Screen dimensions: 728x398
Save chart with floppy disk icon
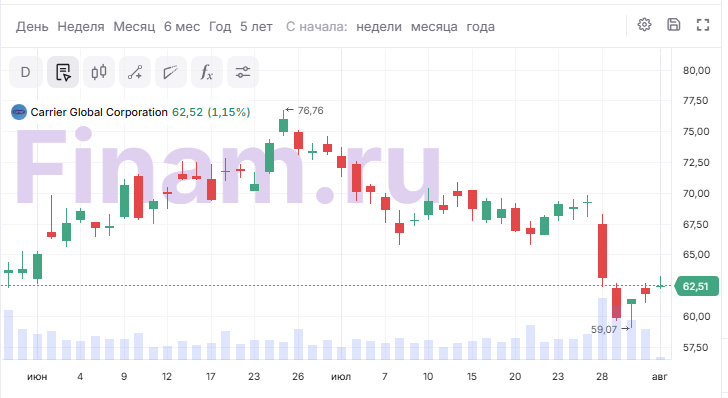[674, 25]
